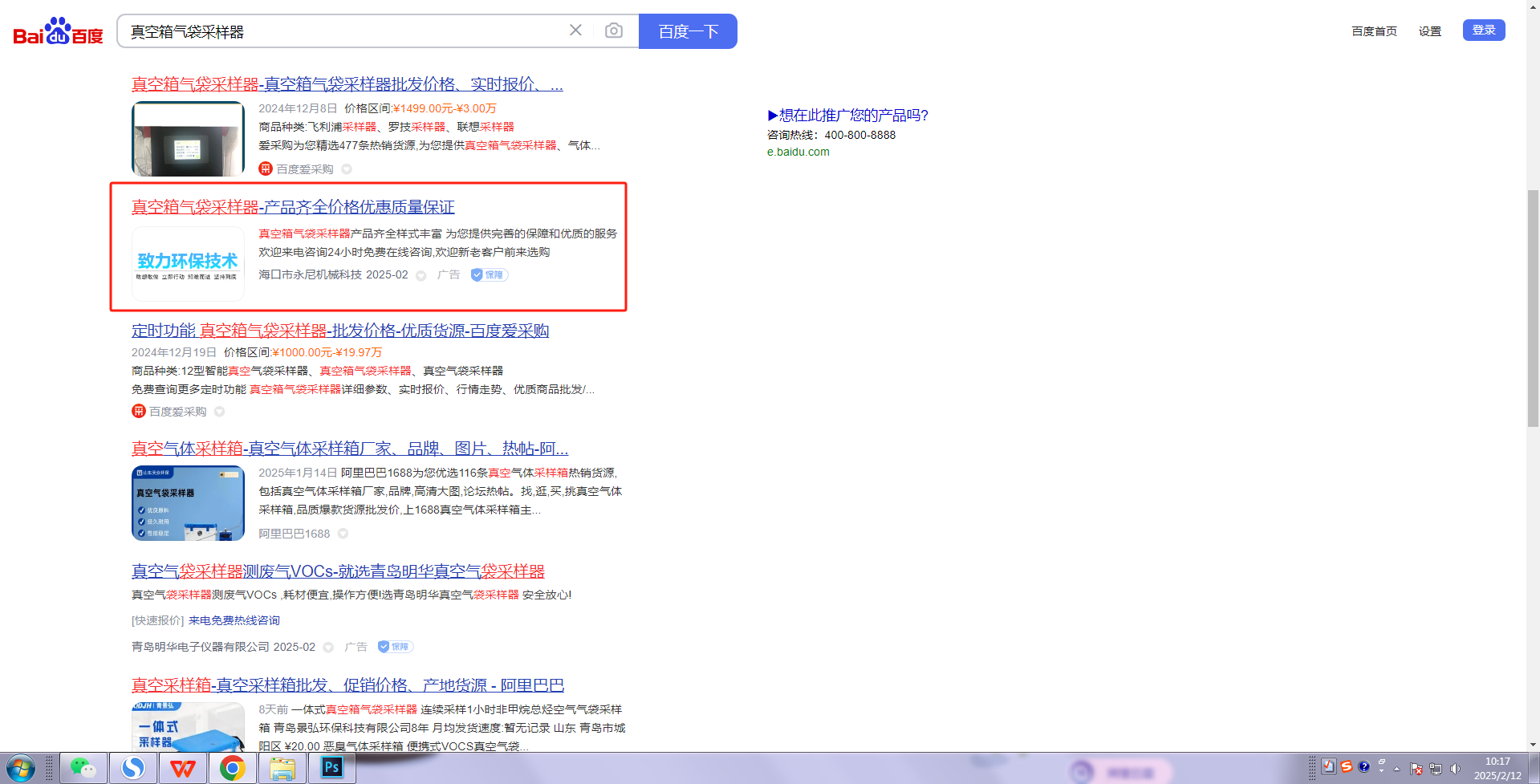Click 保障 badge in 青岛明华电子仪器 result
This screenshot has height=784, width=1540.
coord(395,647)
